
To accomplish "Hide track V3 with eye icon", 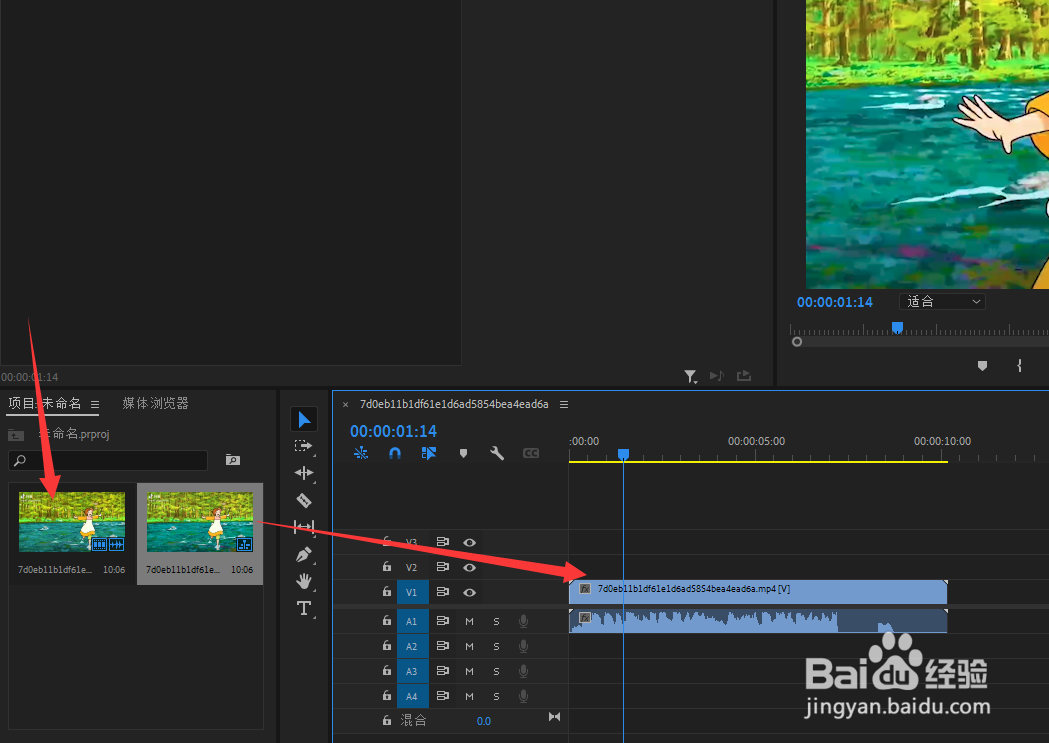I will 470,542.
